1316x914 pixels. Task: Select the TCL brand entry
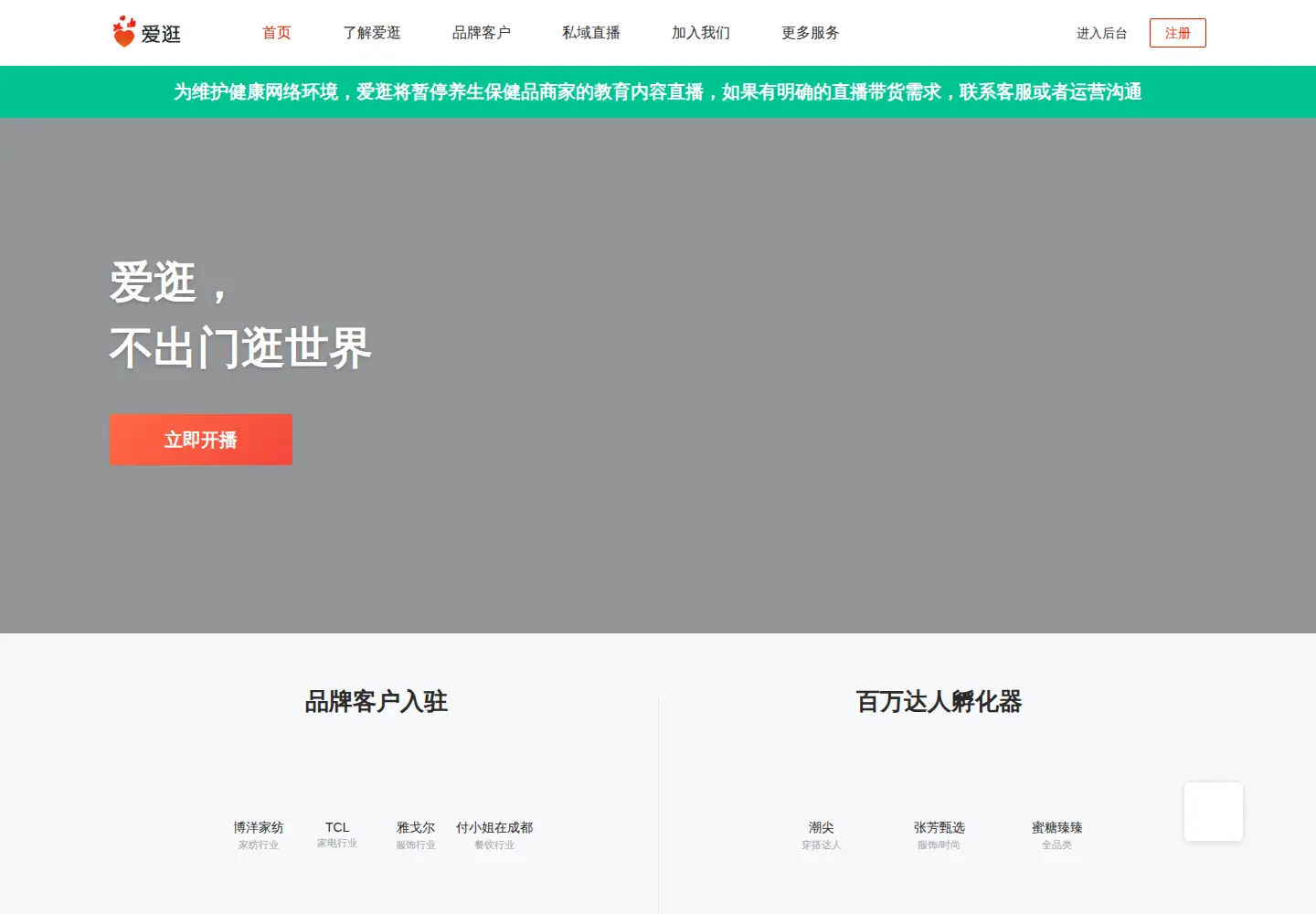(x=337, y=834)
